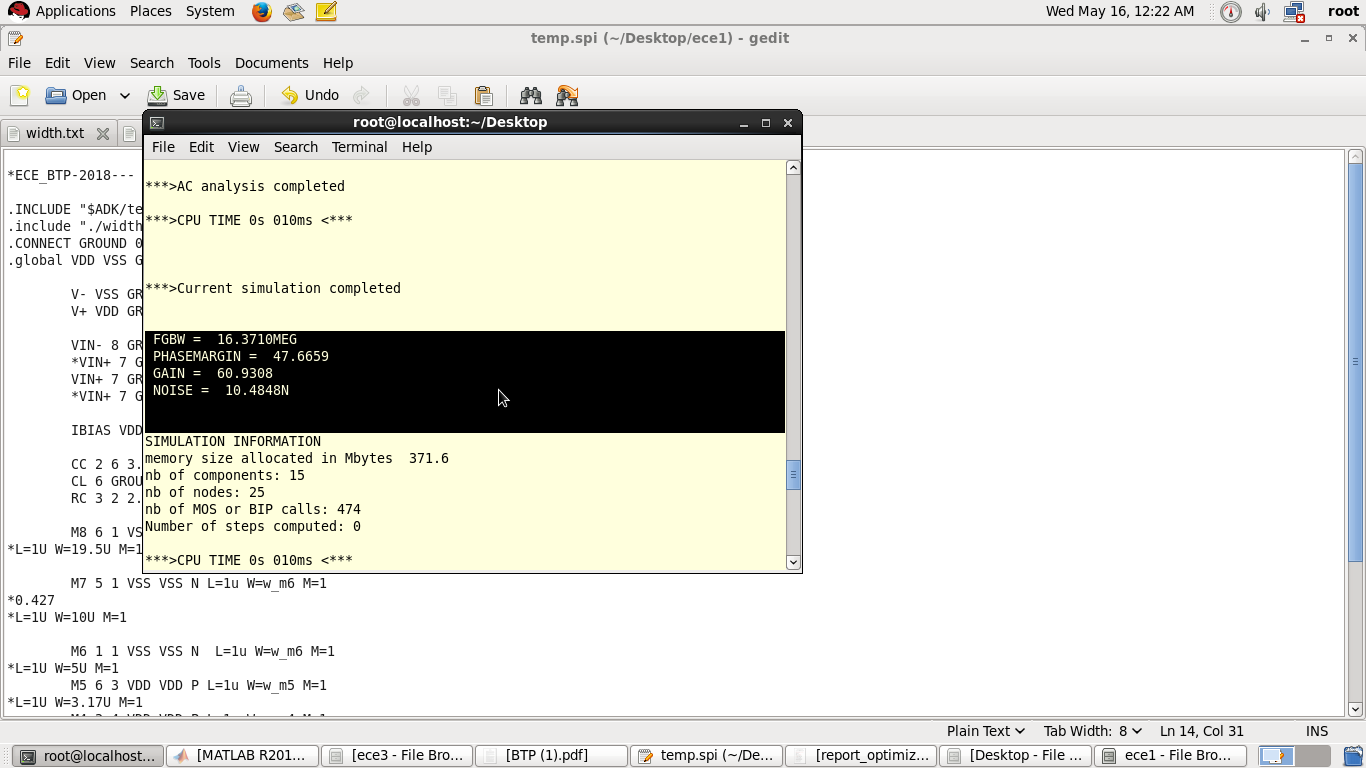Open the terminal Help menu
Image resolution: width=1366 pixels, height=768 pixels.
[416, 147]
